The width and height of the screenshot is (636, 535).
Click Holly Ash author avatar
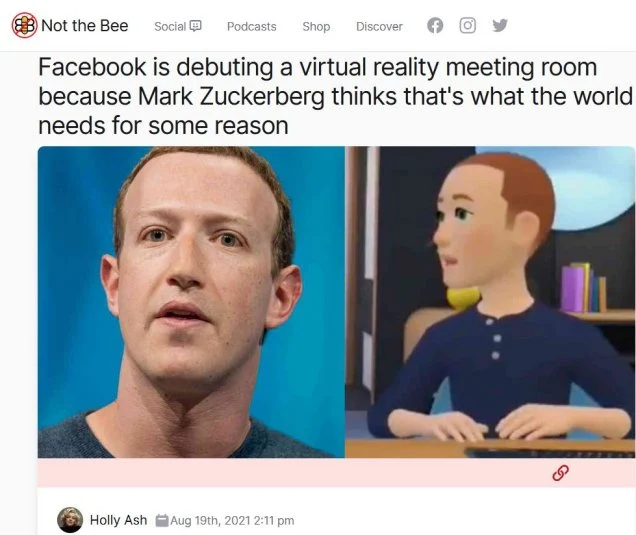70,520
